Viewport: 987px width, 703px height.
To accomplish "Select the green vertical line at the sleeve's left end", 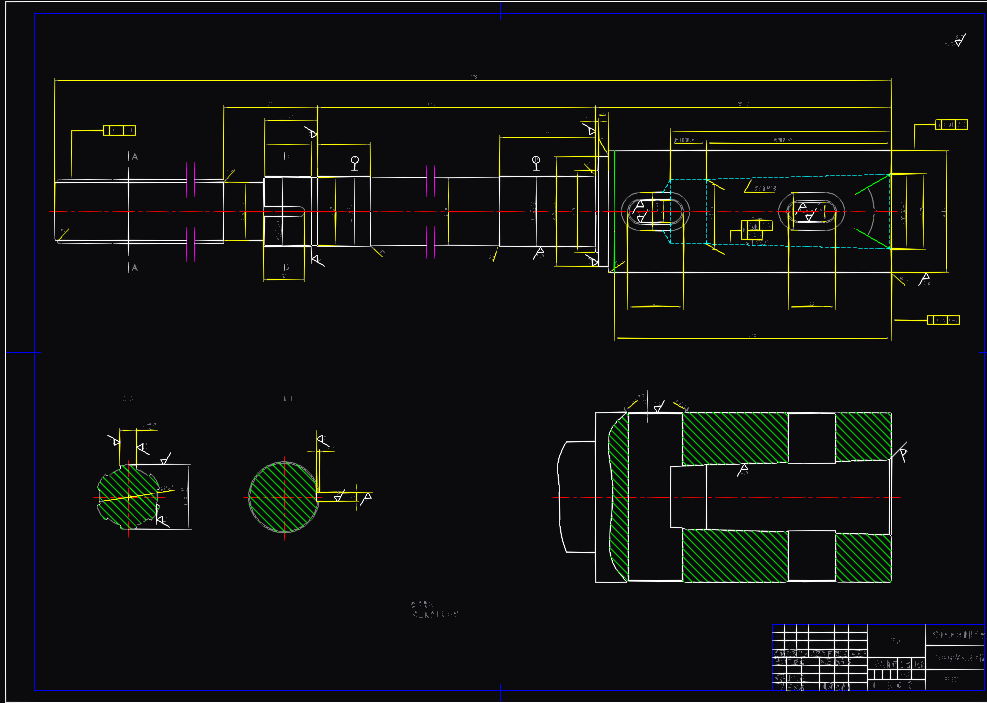I will (x=614, y=211).
